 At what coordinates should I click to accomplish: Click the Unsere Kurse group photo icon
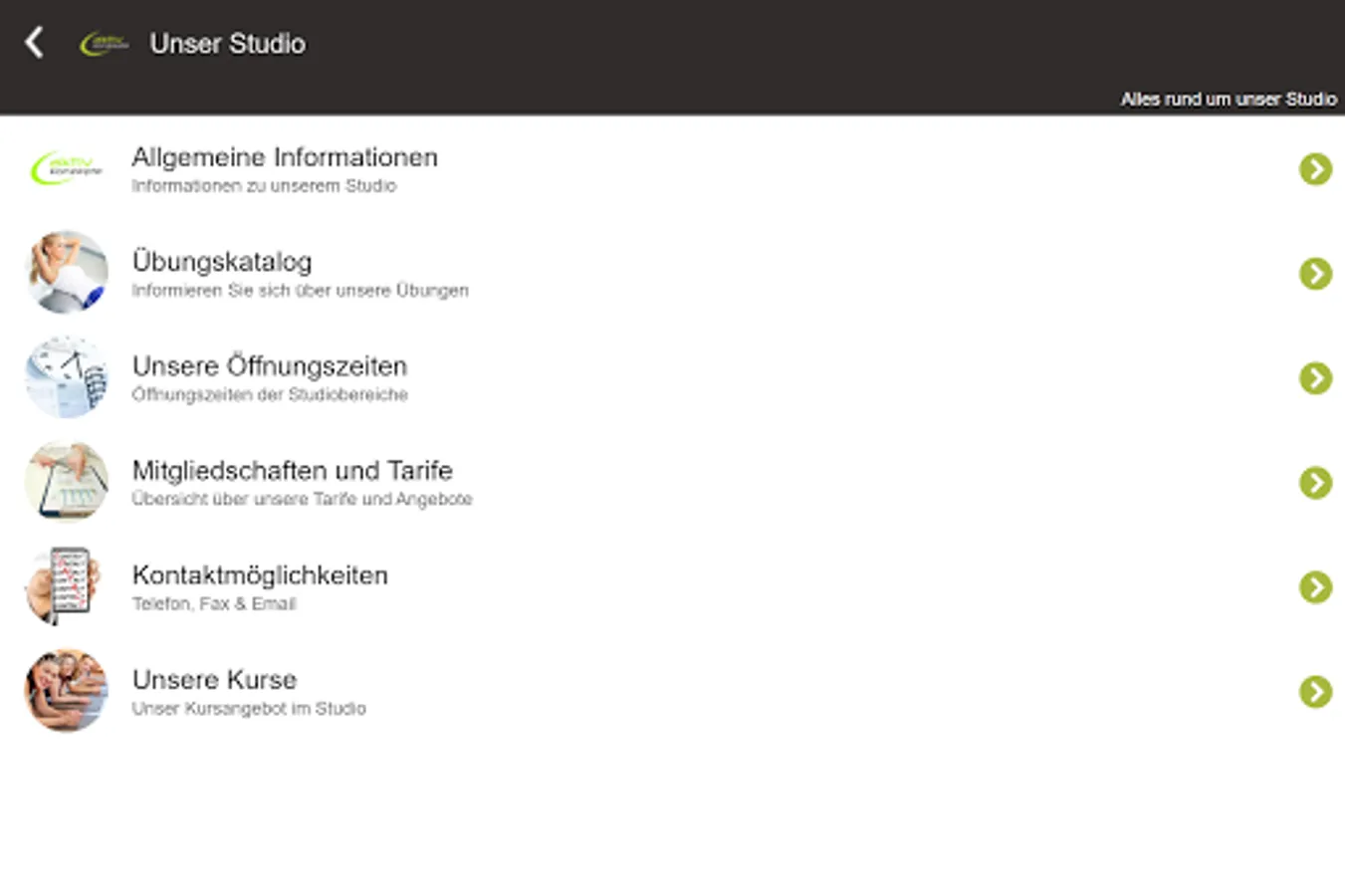tap(67, 691)
